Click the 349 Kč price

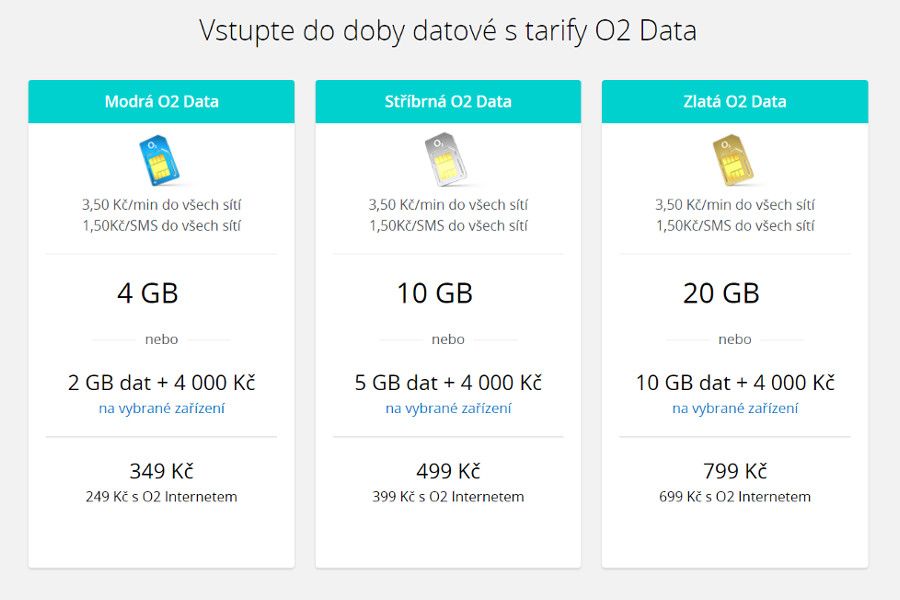coord(161,471)
